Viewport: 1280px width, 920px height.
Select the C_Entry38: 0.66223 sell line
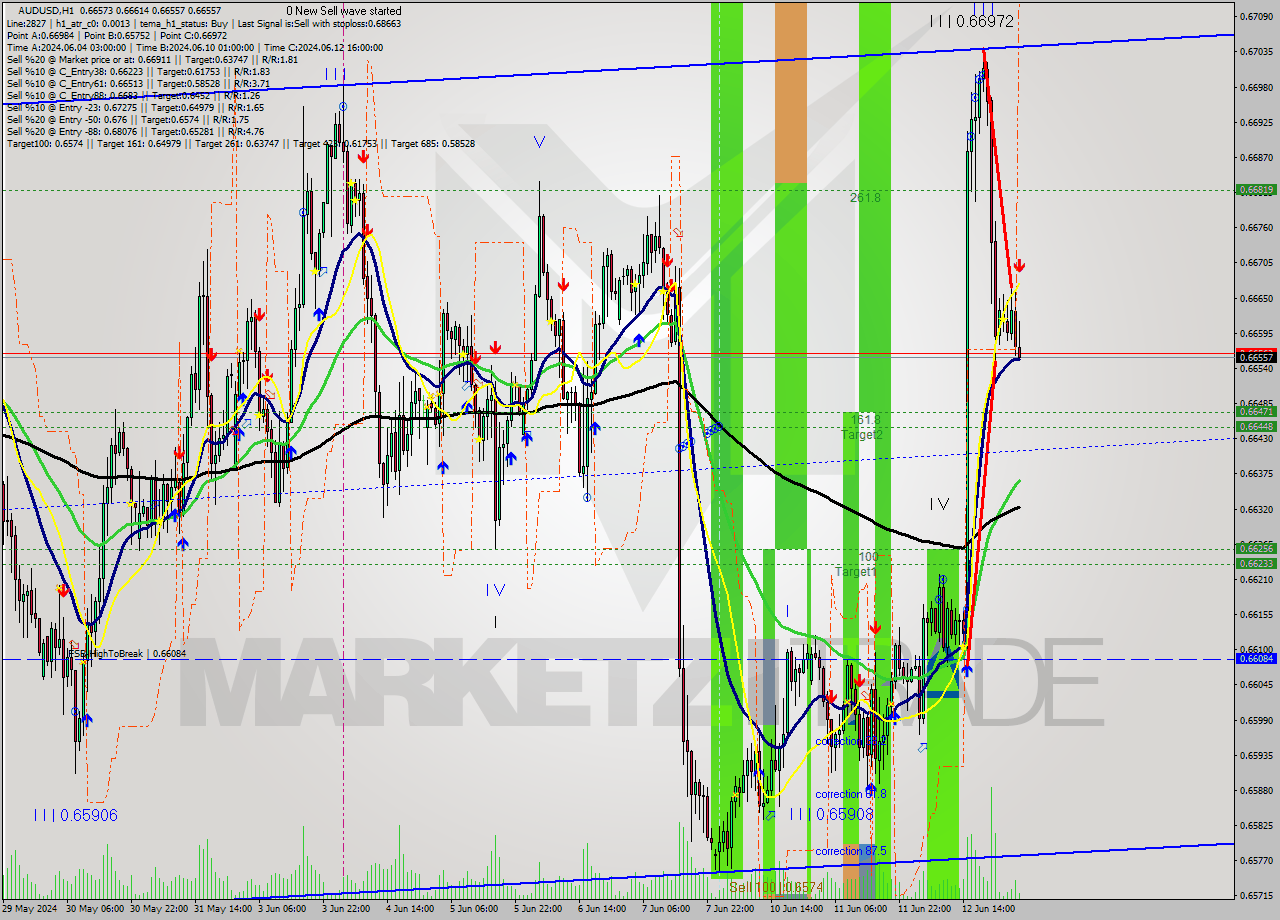point(138,72)
